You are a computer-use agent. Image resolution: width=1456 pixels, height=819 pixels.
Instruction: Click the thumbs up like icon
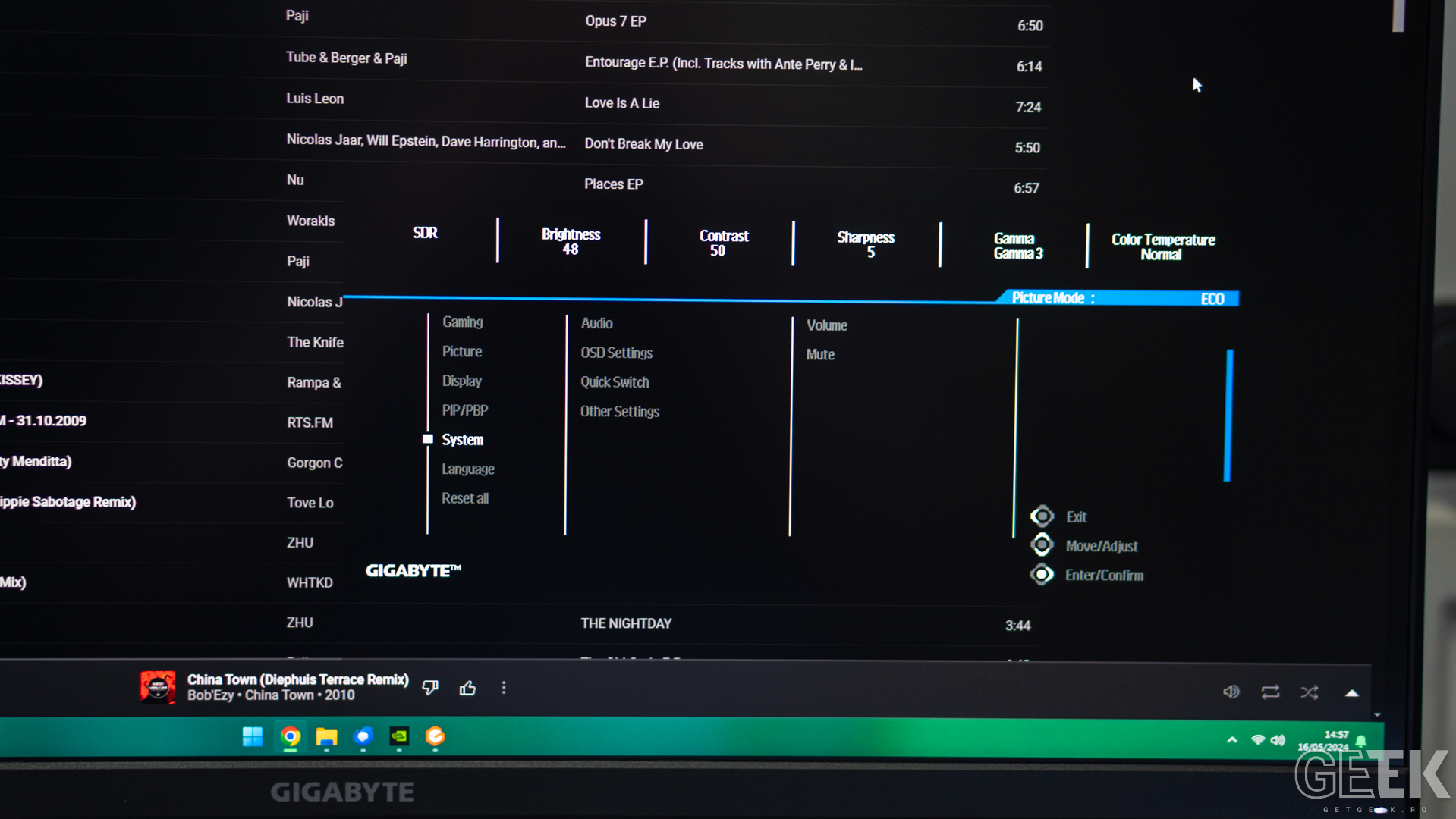[x=467, y=688]
